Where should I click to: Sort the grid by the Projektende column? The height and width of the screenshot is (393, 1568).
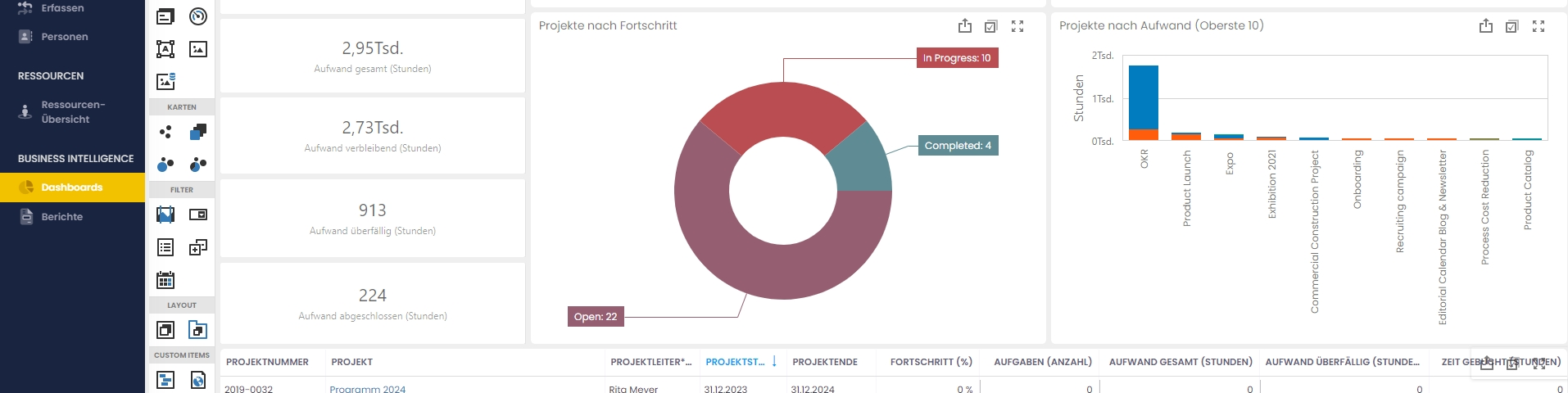[x=825, y=362]
